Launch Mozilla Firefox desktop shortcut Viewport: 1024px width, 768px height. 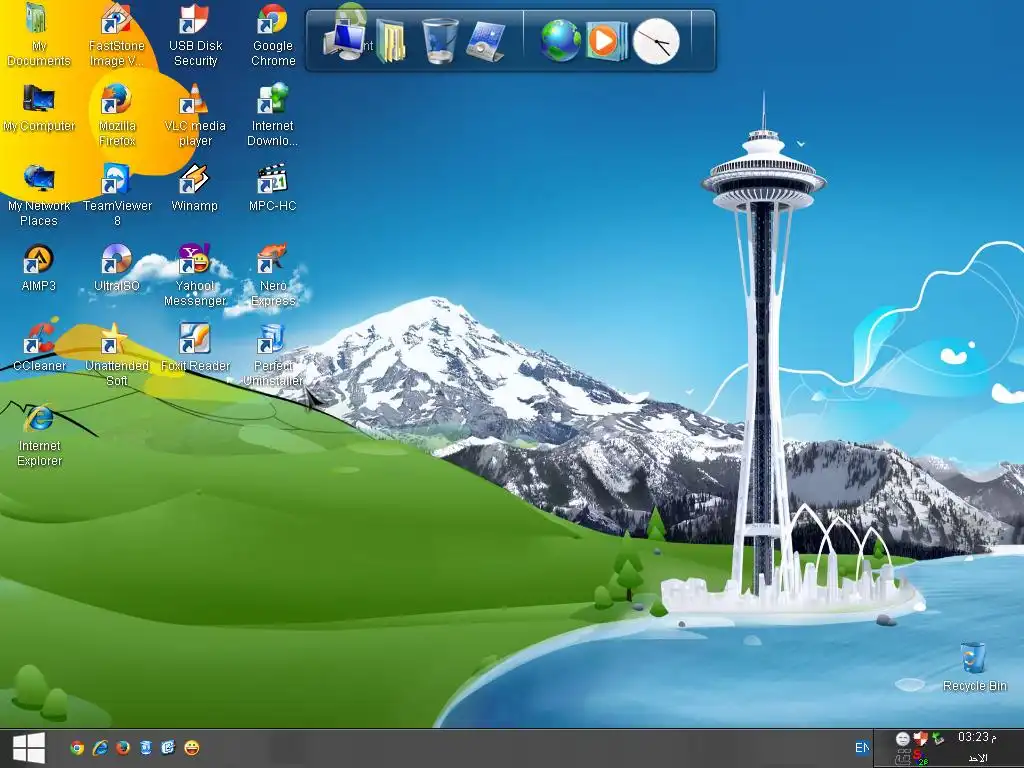pyautogui.click(x=117, y=114)
